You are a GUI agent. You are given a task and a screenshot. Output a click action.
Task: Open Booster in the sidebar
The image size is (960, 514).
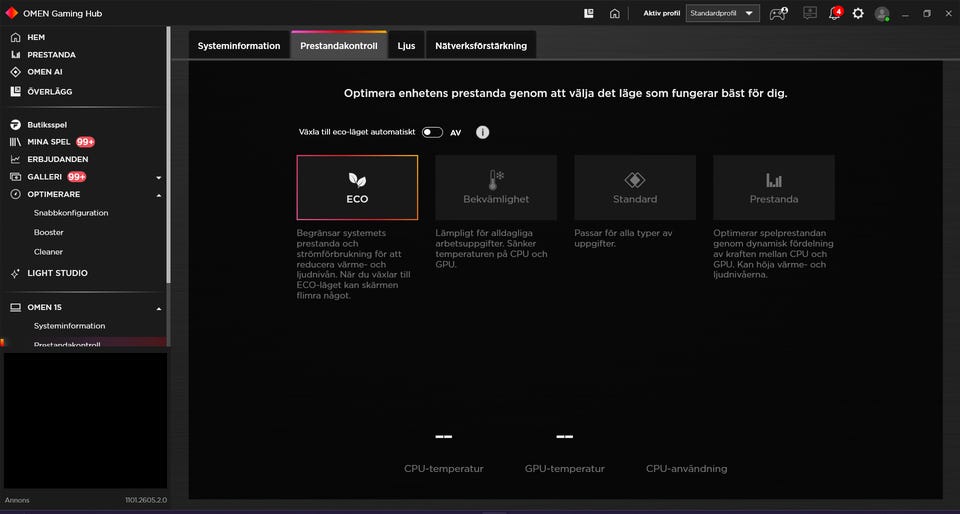[x=48, y=233]
